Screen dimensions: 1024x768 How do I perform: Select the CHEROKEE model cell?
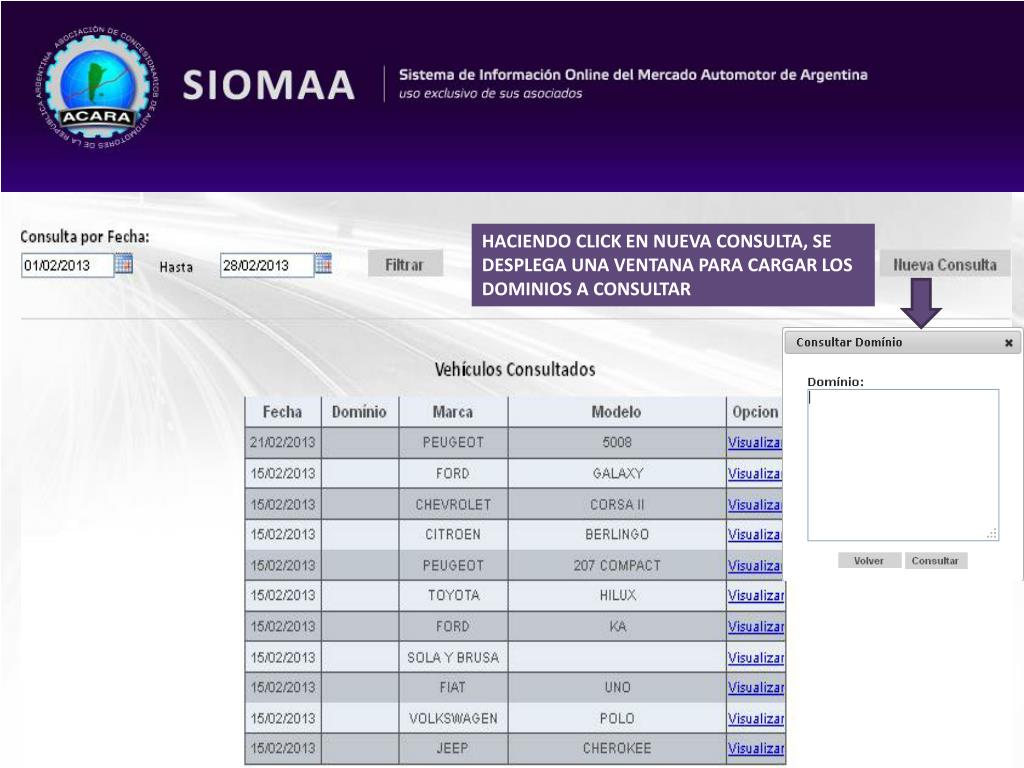pyautogui.click(x=616, y=748)
